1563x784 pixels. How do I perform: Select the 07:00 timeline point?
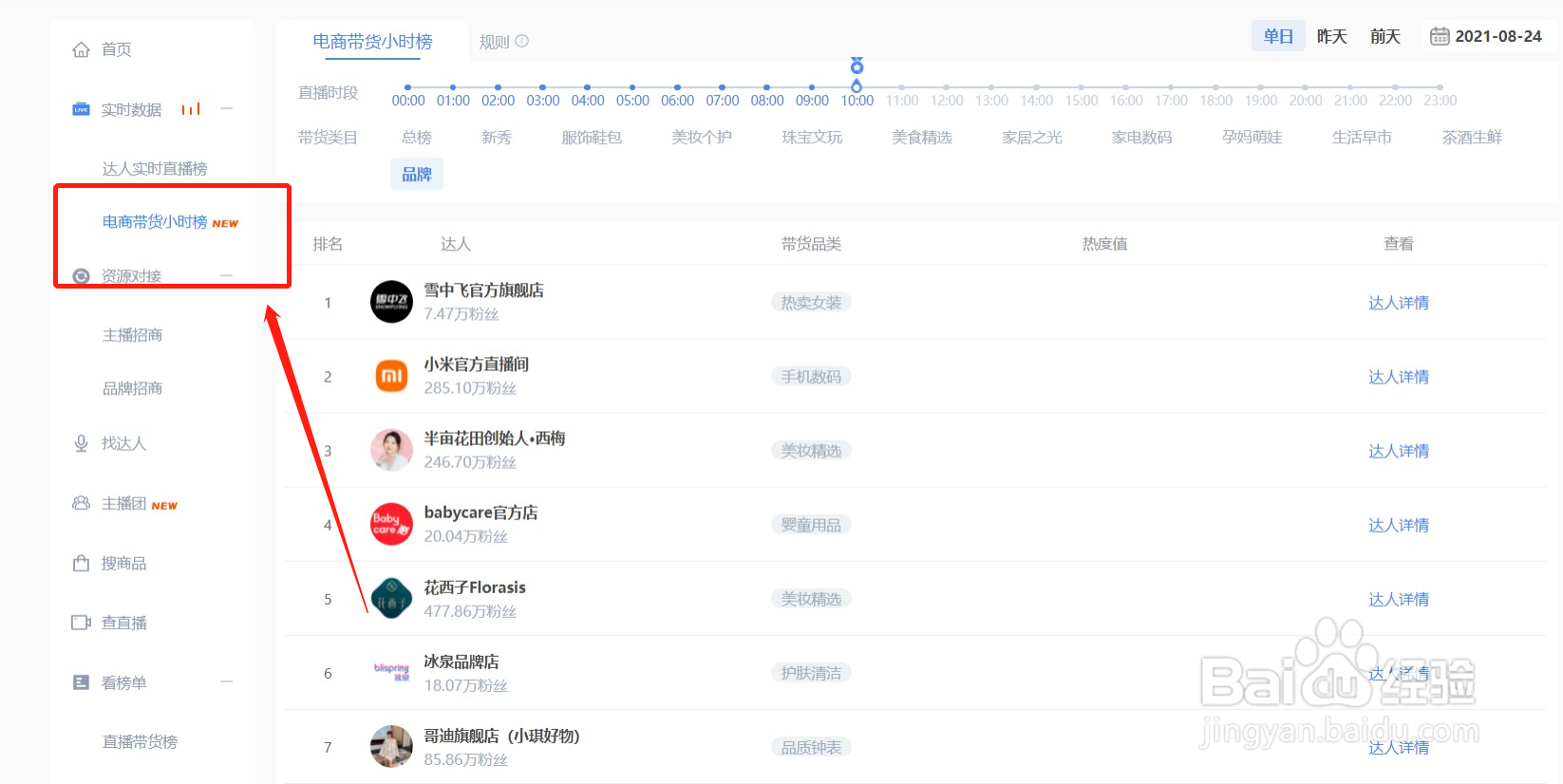click(722, 87)
